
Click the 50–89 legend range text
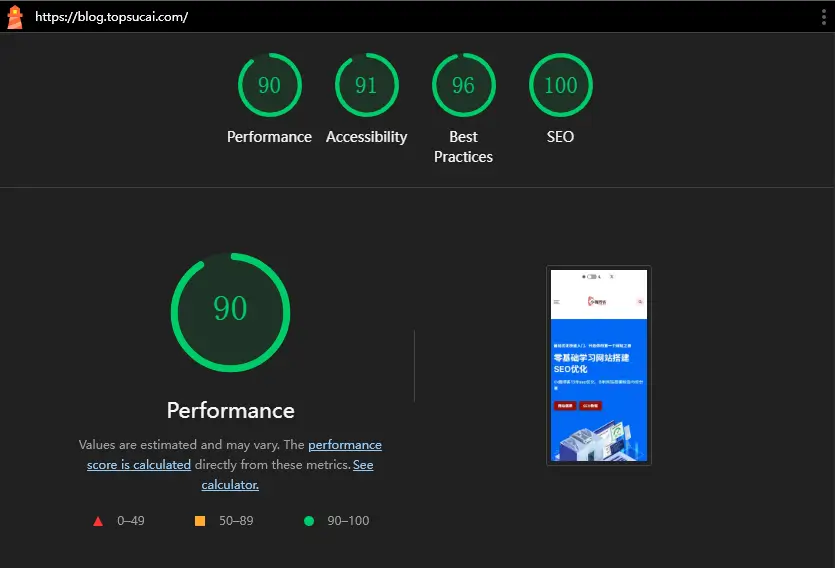[x=236, y=521]
